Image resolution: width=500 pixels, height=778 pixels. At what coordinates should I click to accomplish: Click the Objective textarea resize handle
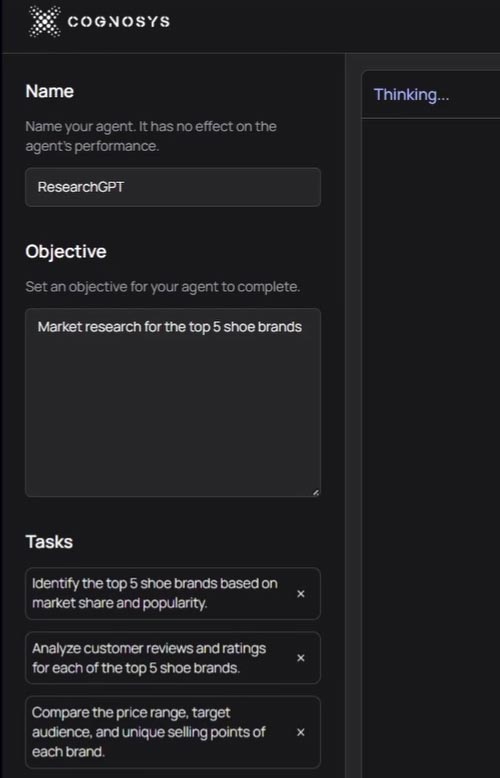pos(315,492)
